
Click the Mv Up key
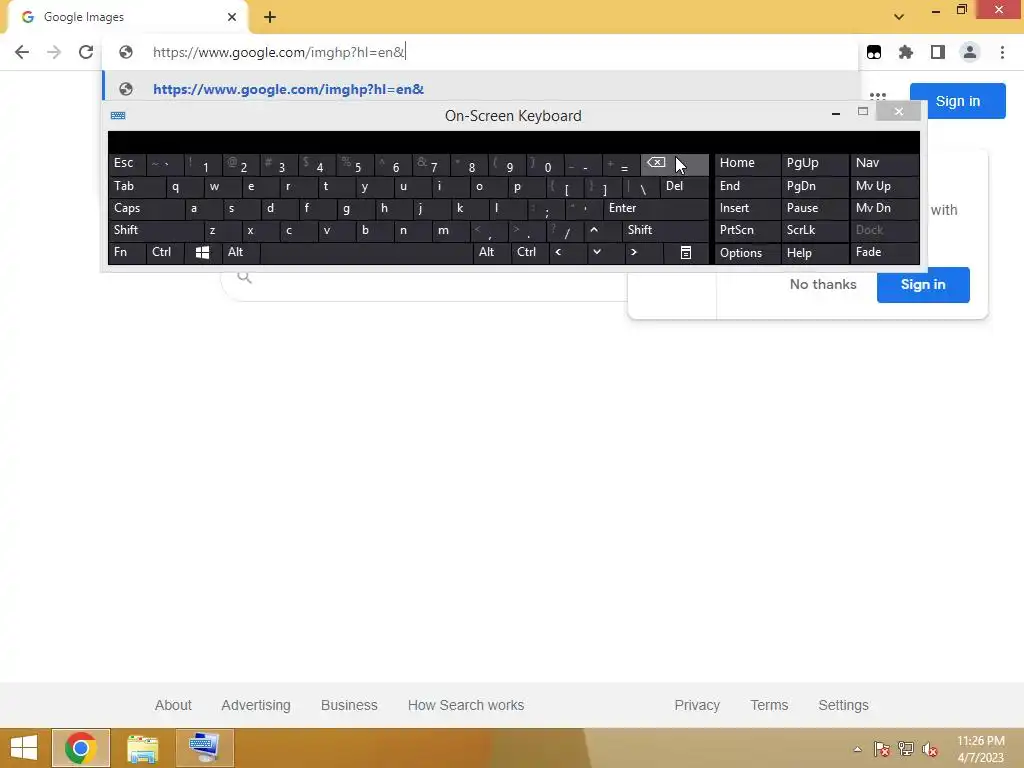[x=884, y=187]
